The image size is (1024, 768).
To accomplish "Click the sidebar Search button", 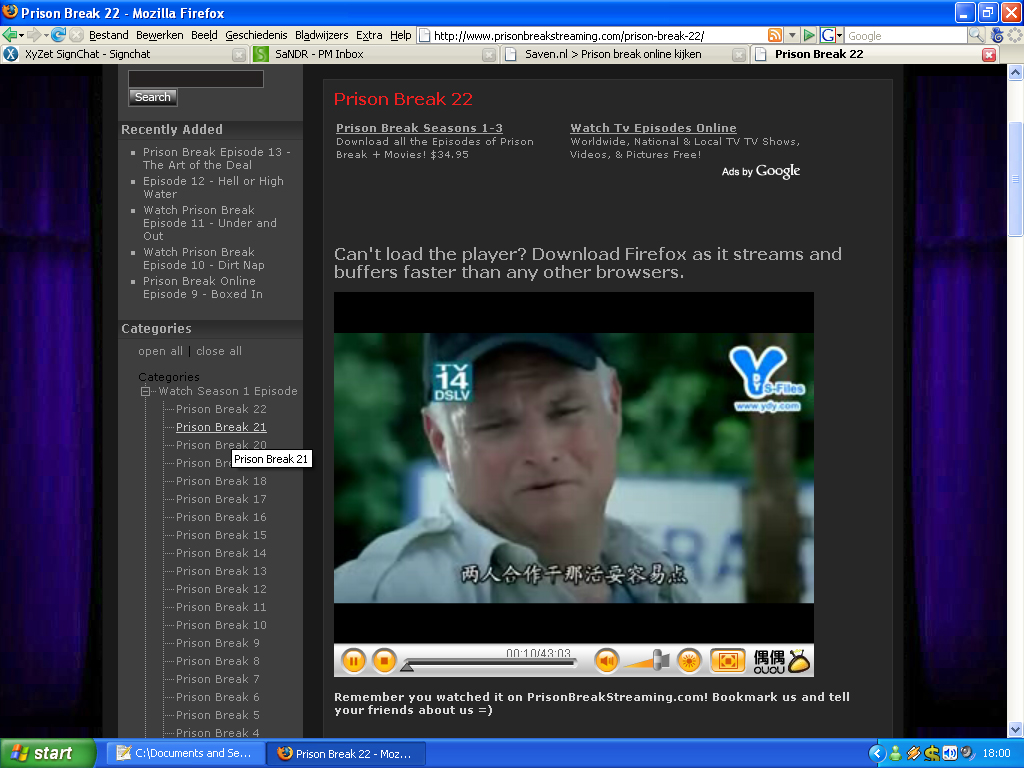I will tap(153, 97).
